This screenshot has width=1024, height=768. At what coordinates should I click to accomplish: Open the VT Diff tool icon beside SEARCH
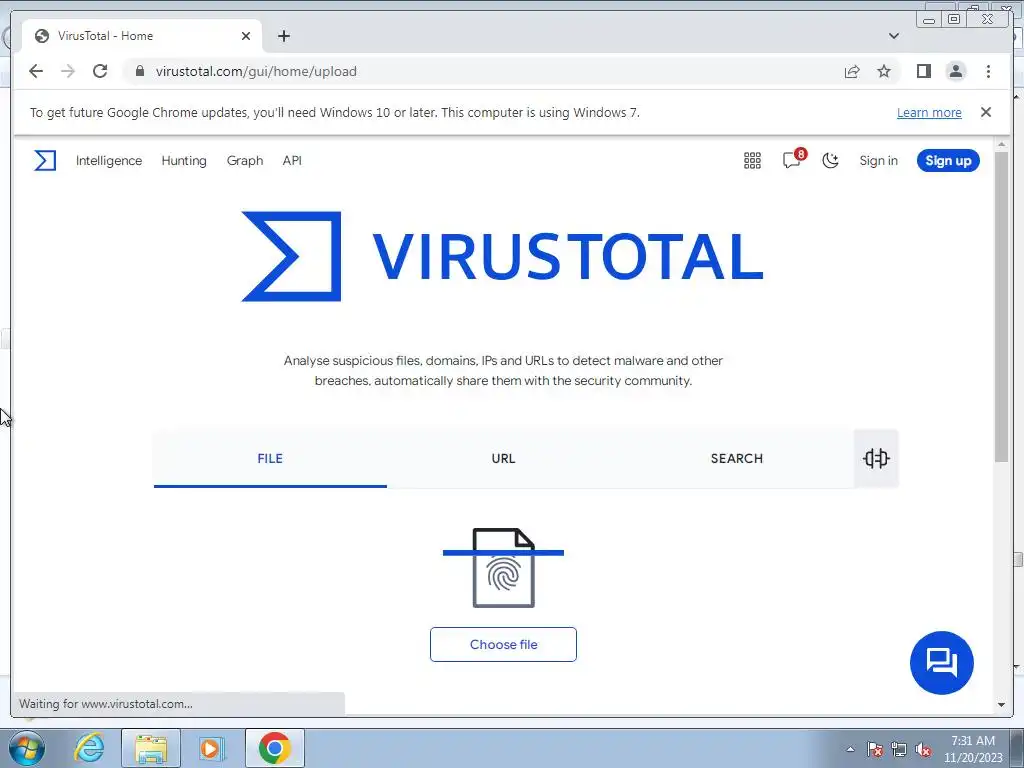click(876, 458)
